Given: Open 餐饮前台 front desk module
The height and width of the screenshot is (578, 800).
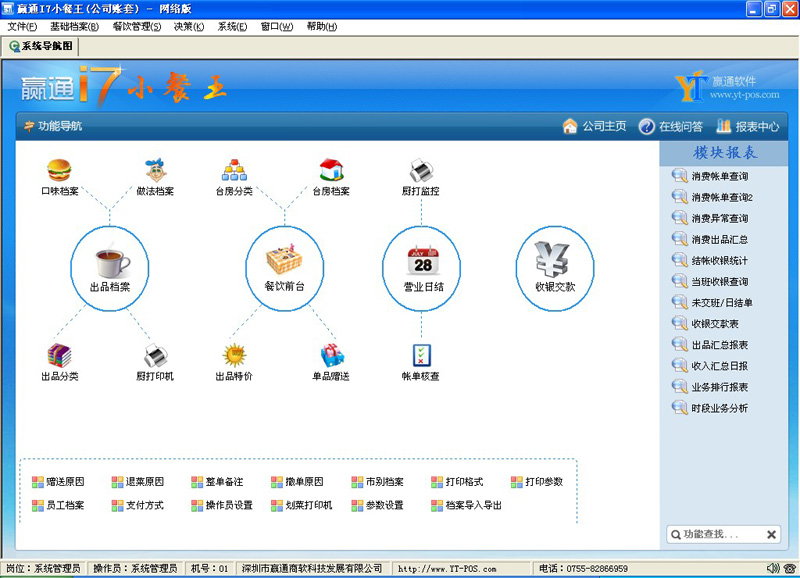Looking at the screenshot, I should coord(285,262).
